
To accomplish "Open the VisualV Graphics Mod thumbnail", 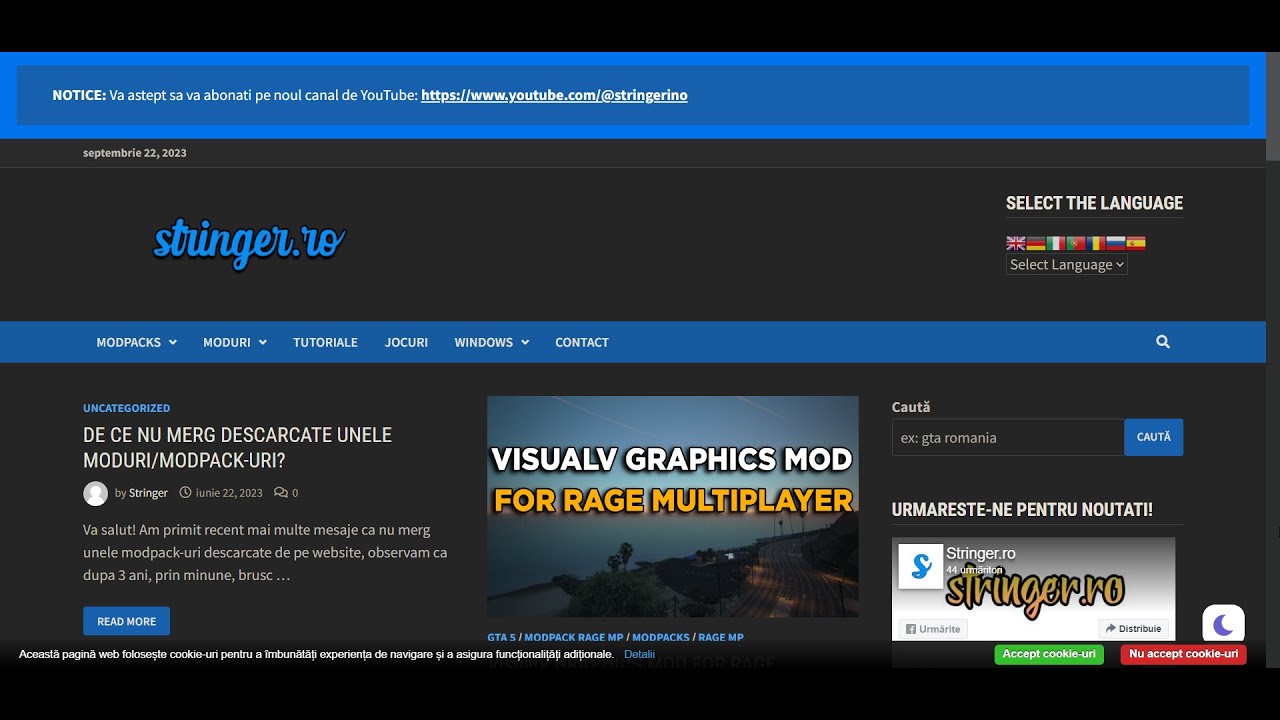I will tap(672, 506).
